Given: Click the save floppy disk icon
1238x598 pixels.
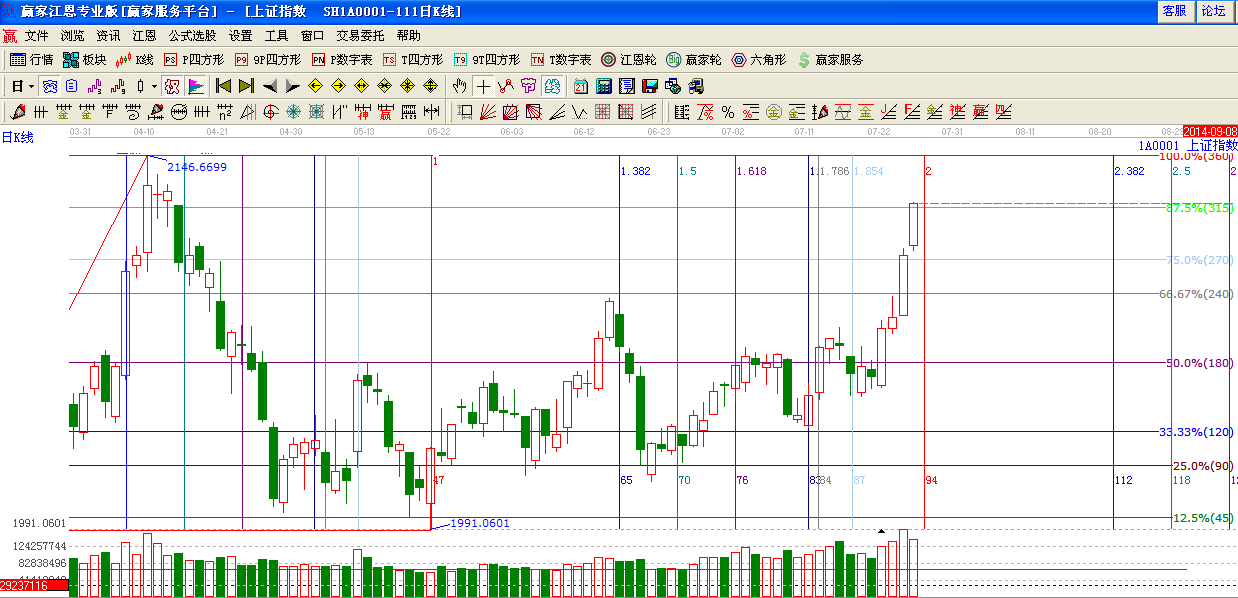Looking at the screenshot, I should [x=650, y=86].
